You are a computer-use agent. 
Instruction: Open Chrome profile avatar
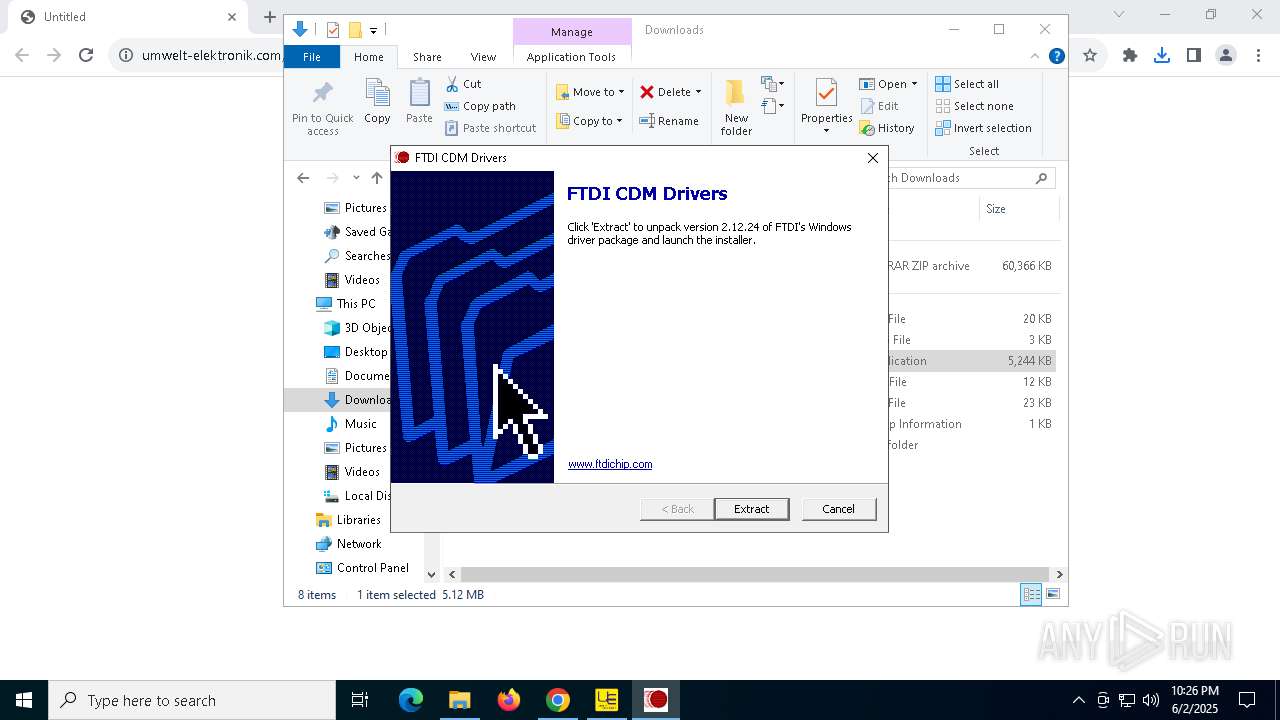1226,56
